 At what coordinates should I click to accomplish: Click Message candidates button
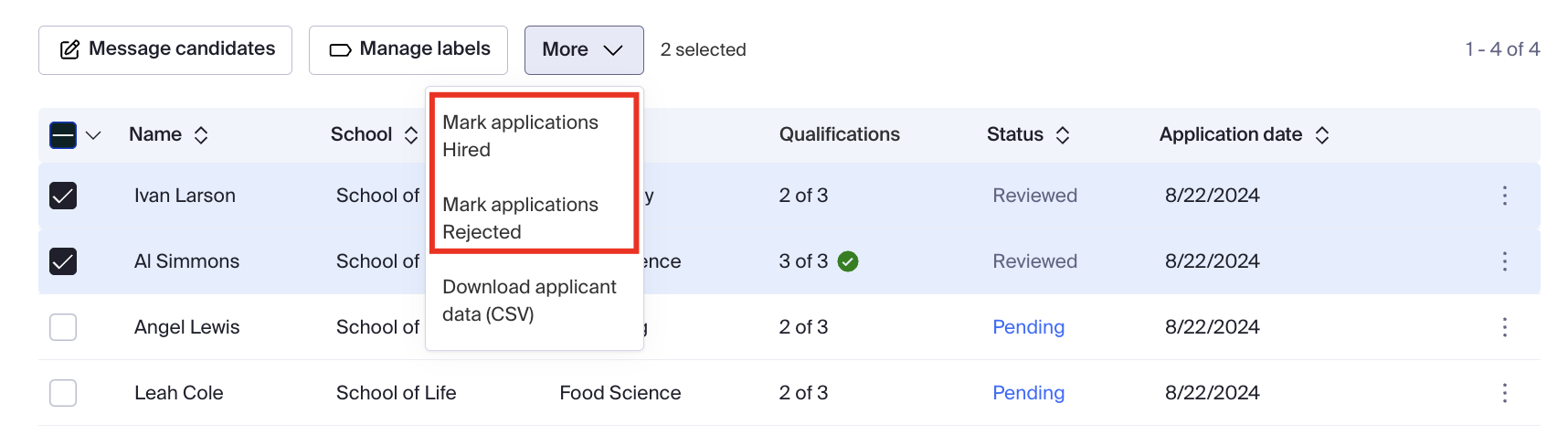tap(165, 50)
